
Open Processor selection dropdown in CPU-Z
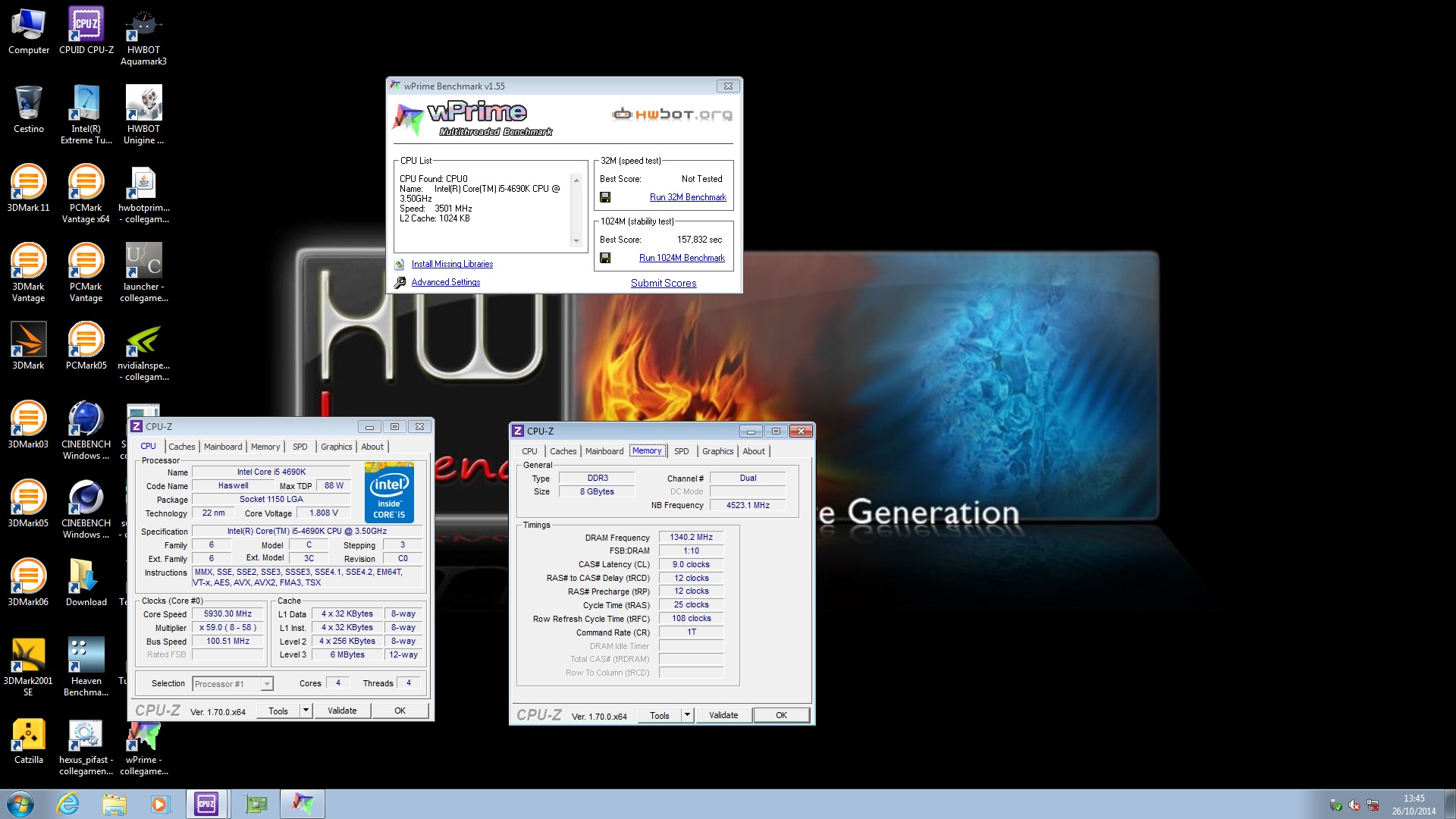pyautogui.click(x=232, y=684)
